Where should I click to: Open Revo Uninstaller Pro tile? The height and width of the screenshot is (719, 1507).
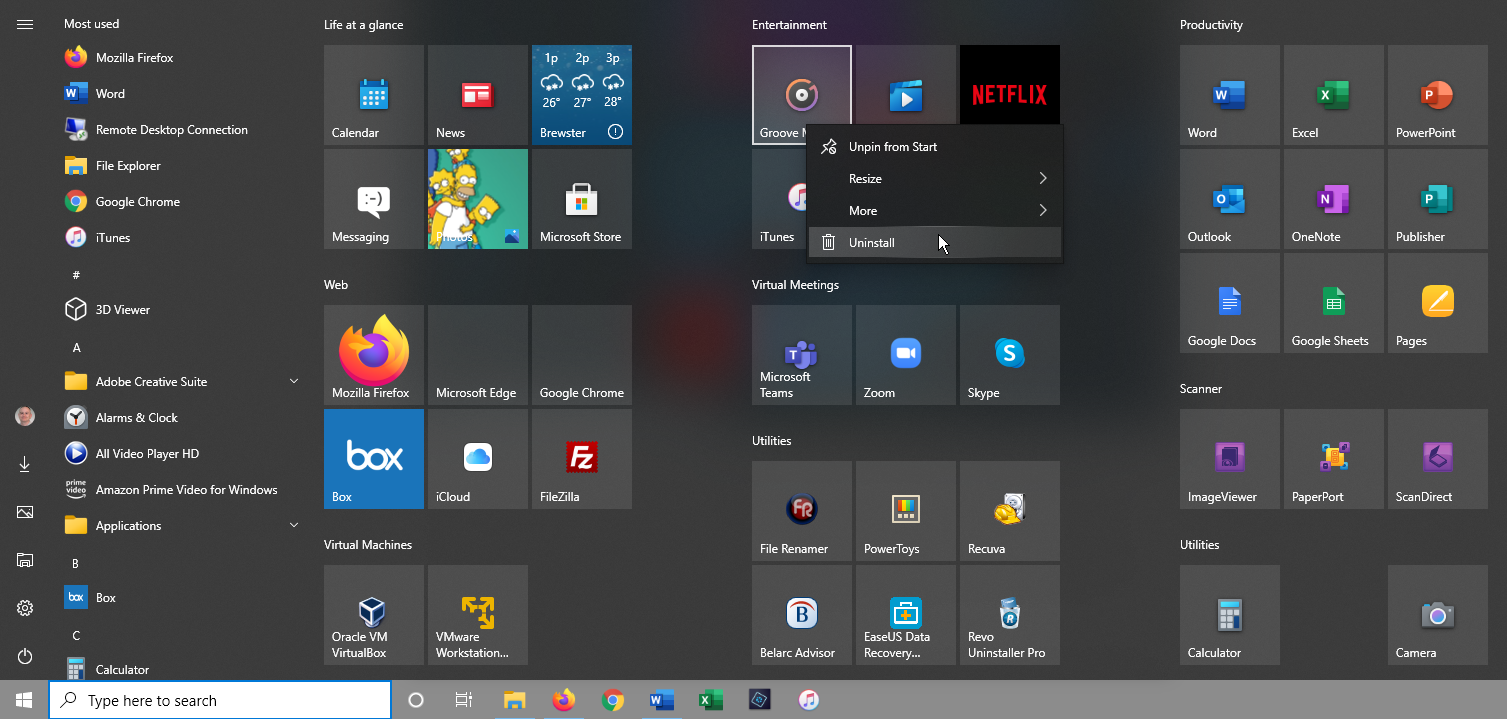click(1010, 615)
